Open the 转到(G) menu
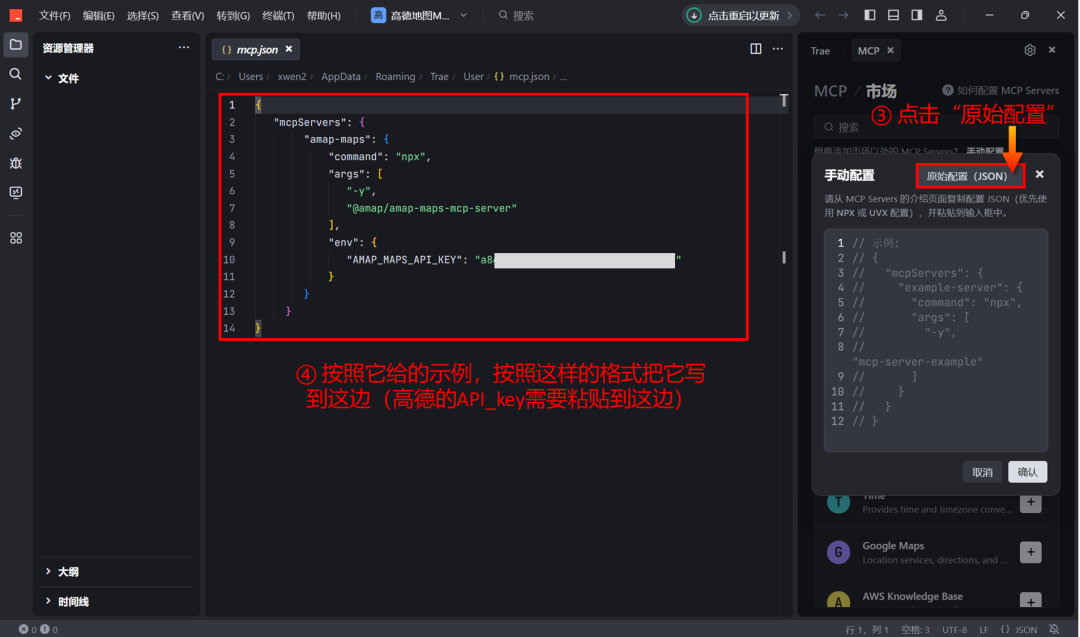The width and height of the screenshot is (1080, 637). pyautogui.click(x=233, y=15)
